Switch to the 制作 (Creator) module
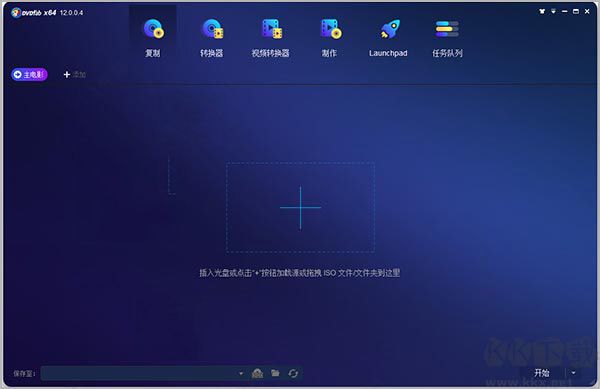The image size is (600, 389). [x=330, y=38]
